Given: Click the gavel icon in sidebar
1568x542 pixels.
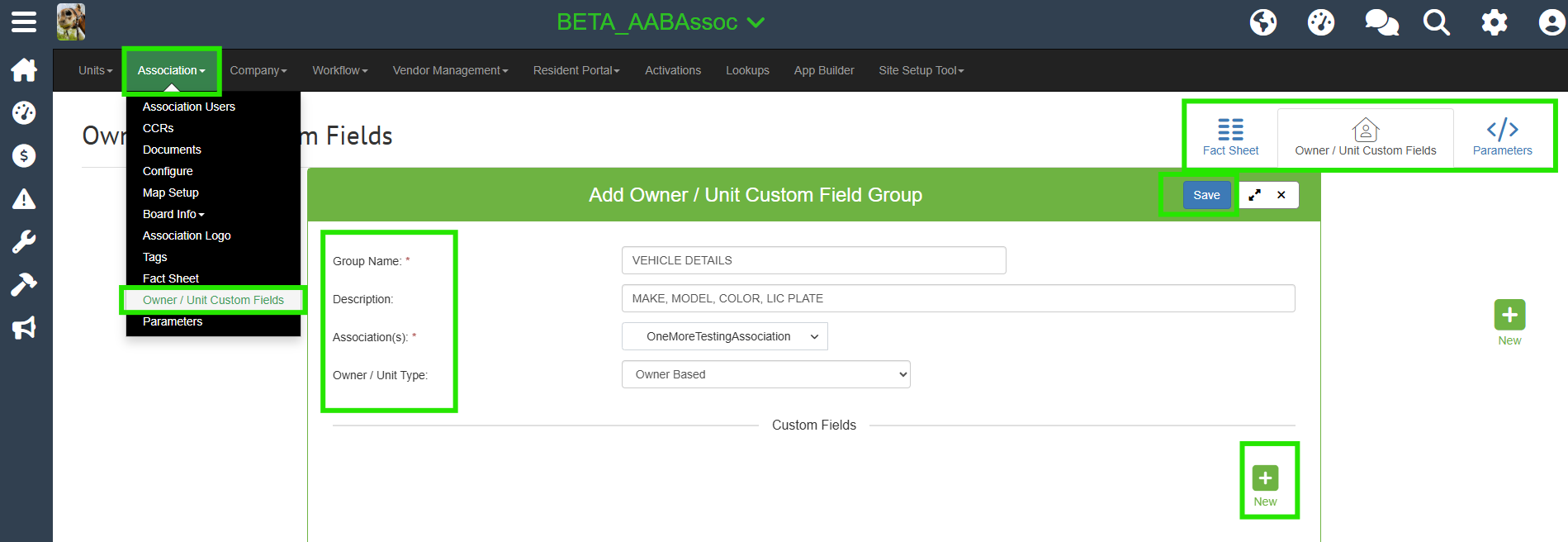Looking at the screenshot, I should click(24, 285).
